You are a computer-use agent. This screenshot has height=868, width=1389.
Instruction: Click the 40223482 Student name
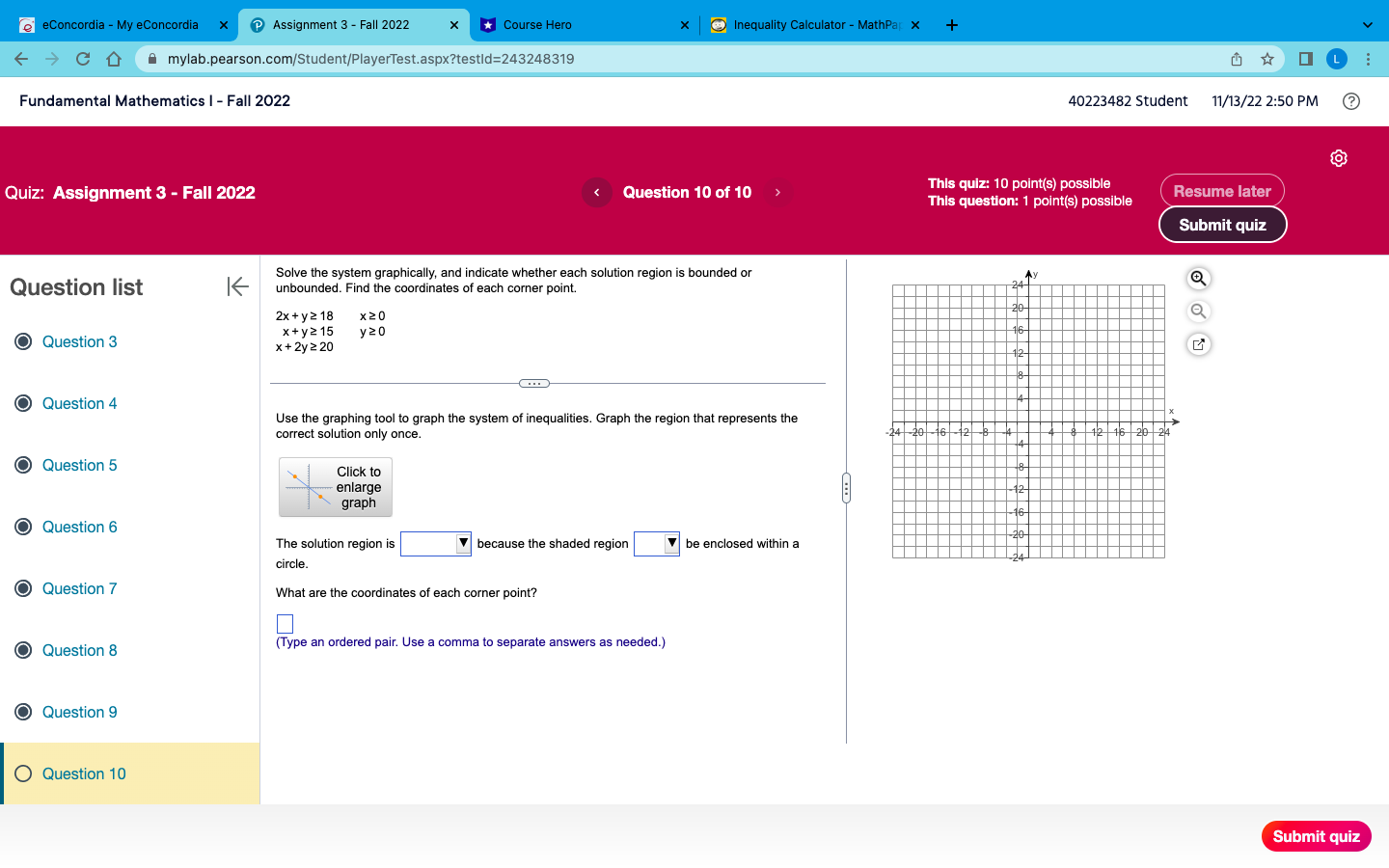[1128, 101]
